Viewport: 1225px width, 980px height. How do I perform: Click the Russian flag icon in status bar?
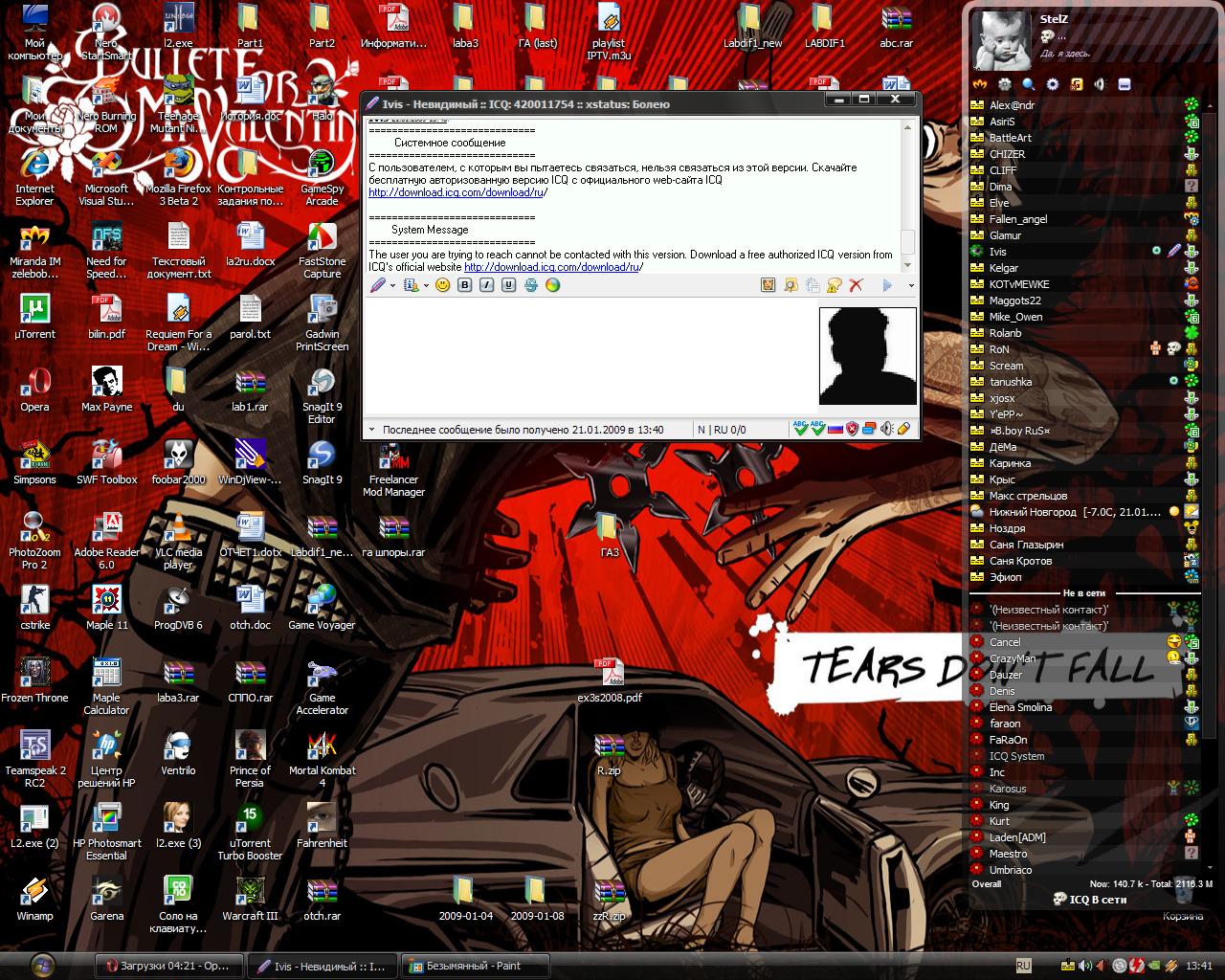(835, 430)
